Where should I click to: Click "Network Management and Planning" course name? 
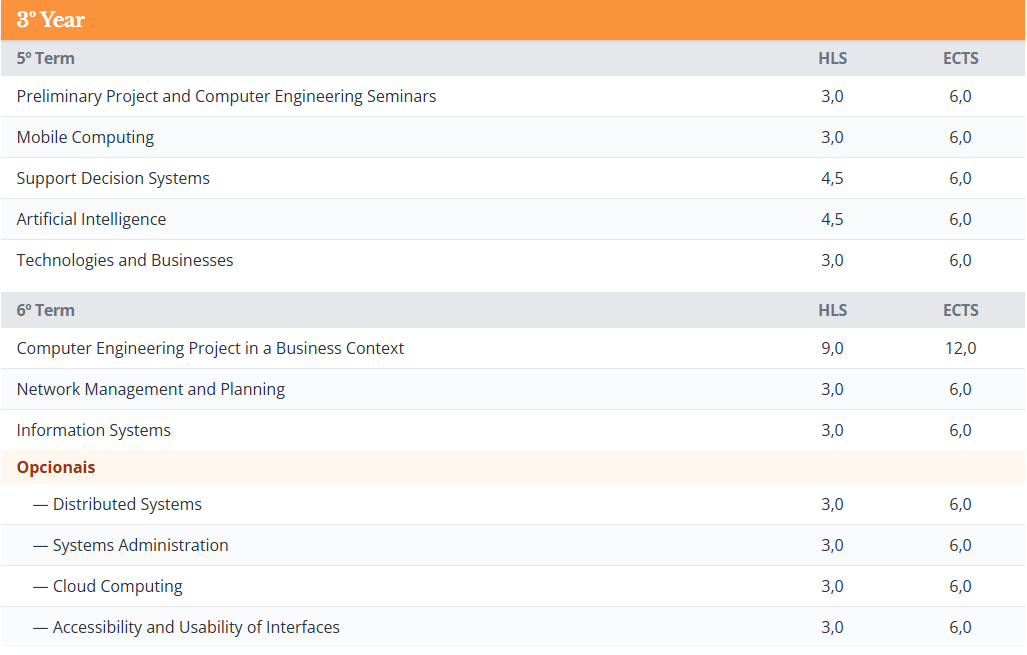151,390
